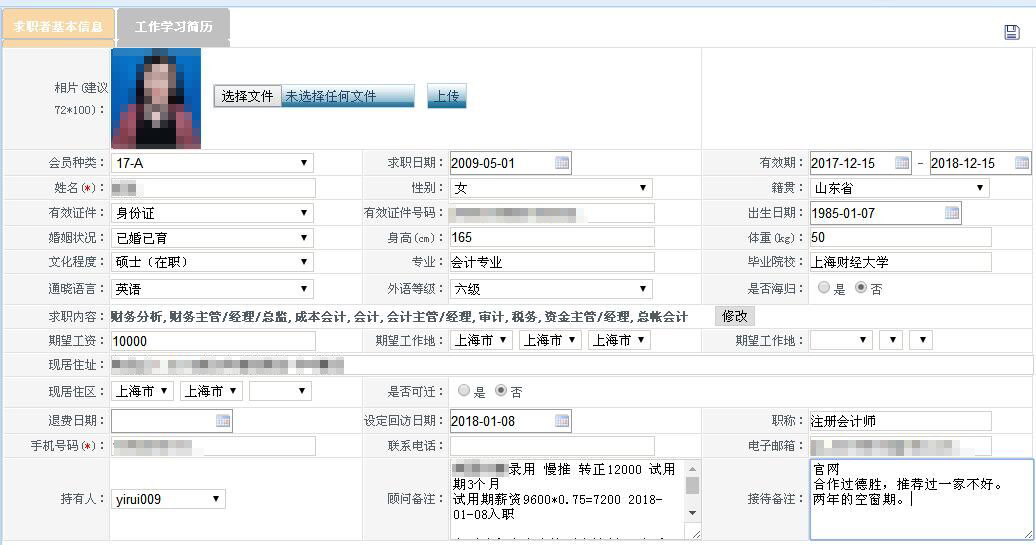
Task: Click the 电子邮箱 input field
Action: point(901,446)
